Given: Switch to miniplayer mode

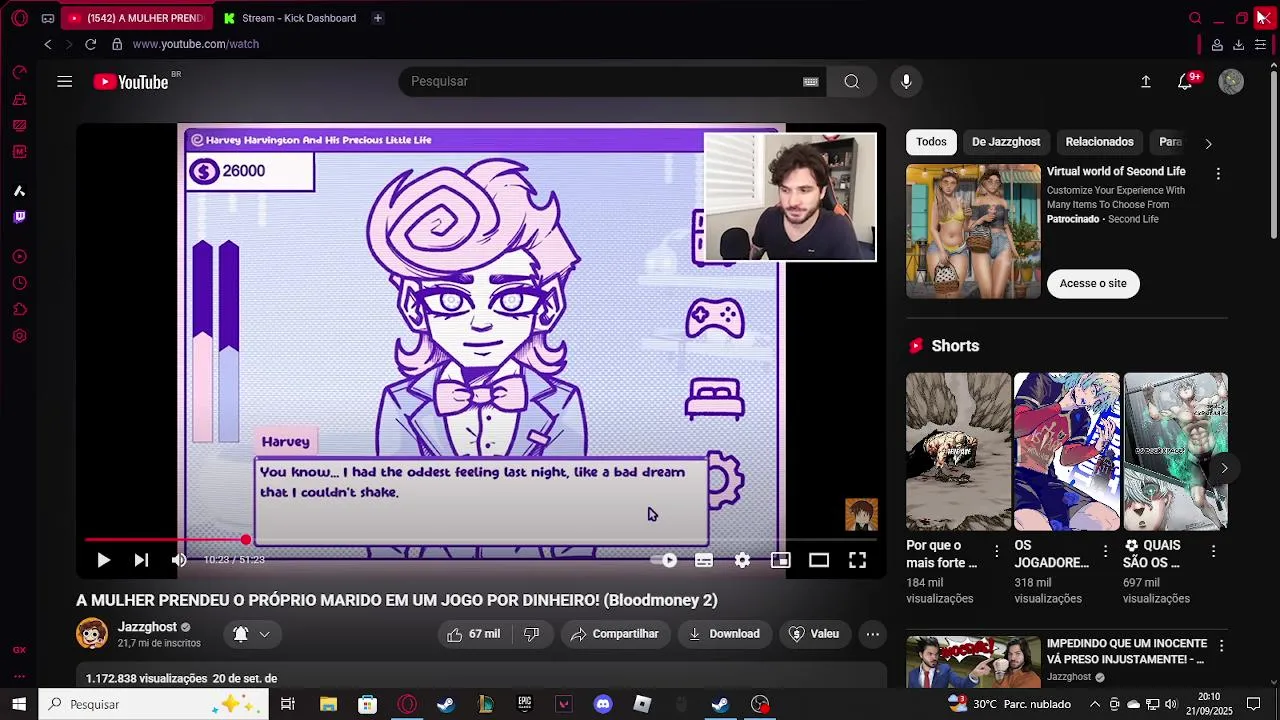Looking at the screenshot, I should pyautogui.click(x=781, y=560).
